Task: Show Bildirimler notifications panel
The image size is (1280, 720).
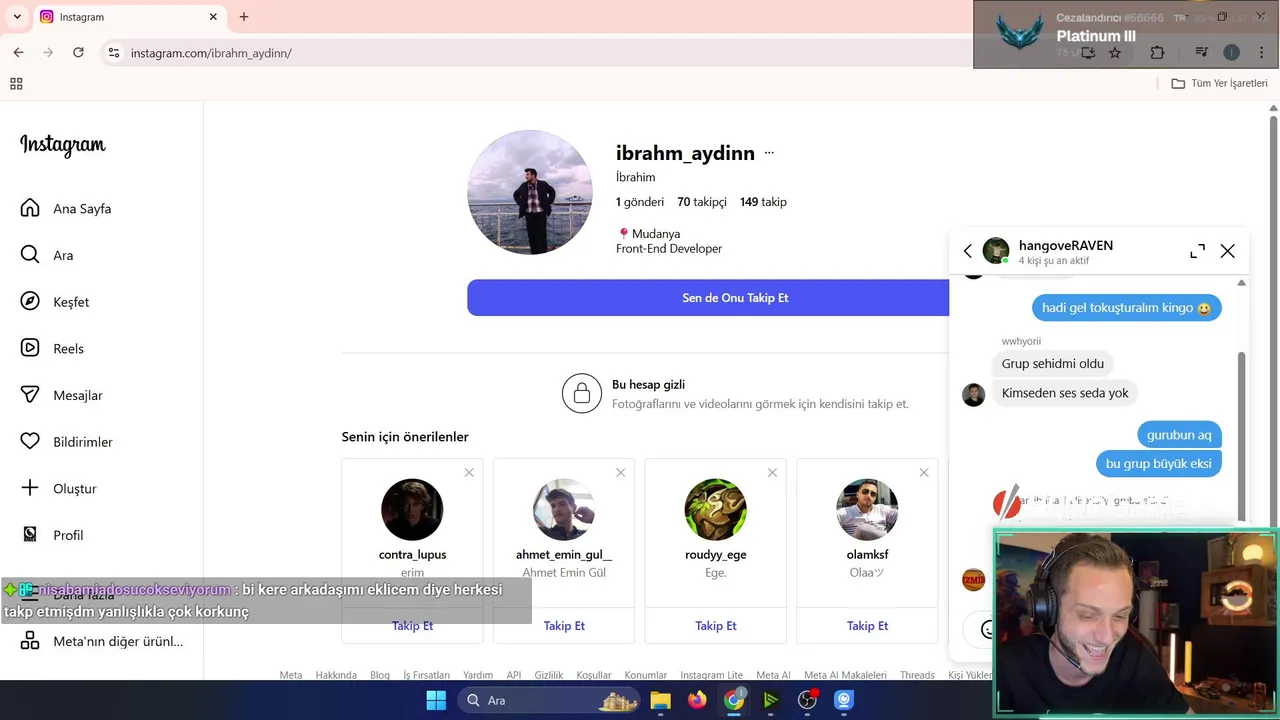Action: [67, 442]
